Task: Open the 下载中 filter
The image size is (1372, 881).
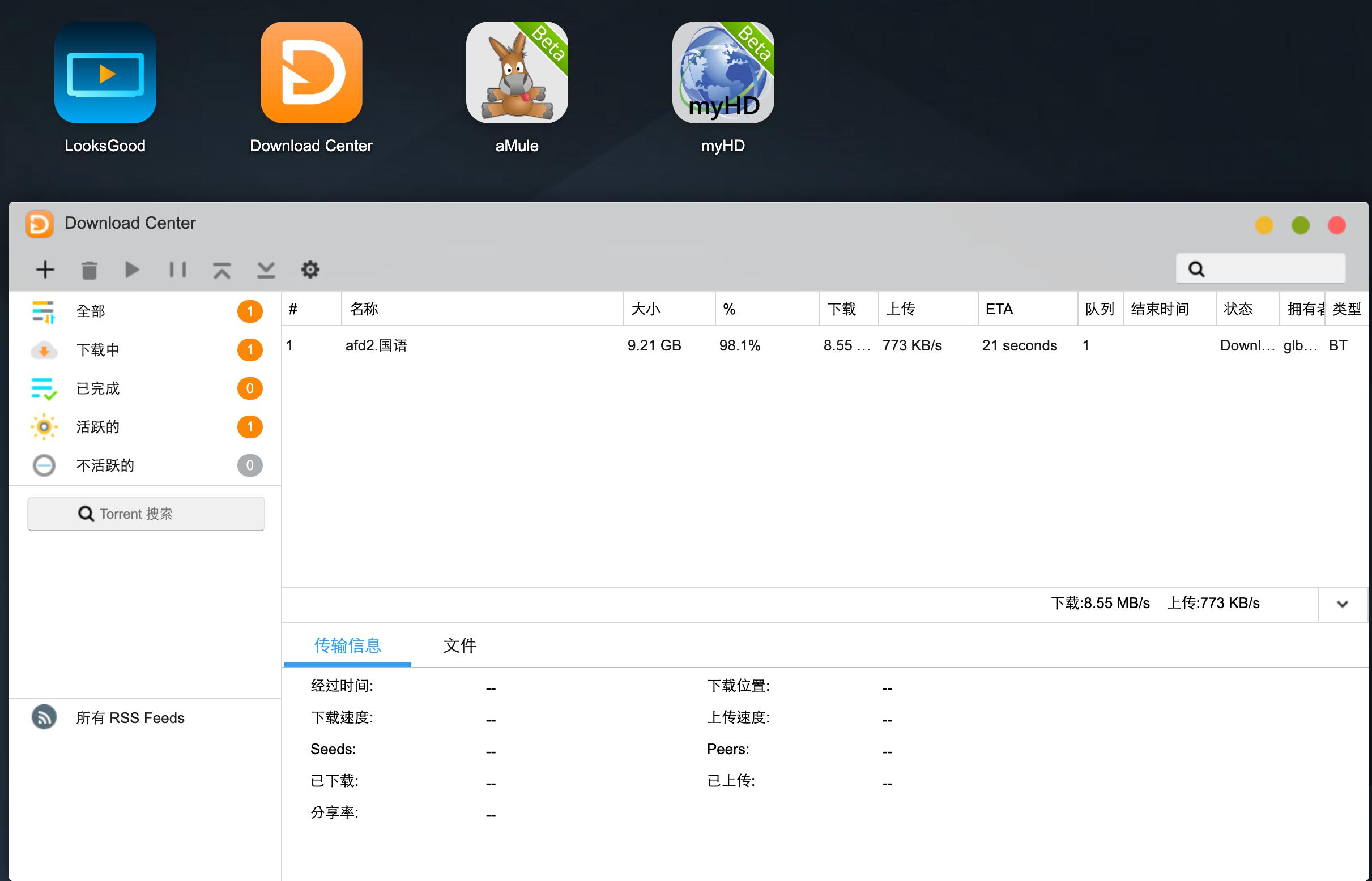Action: [x=97, y=349]
